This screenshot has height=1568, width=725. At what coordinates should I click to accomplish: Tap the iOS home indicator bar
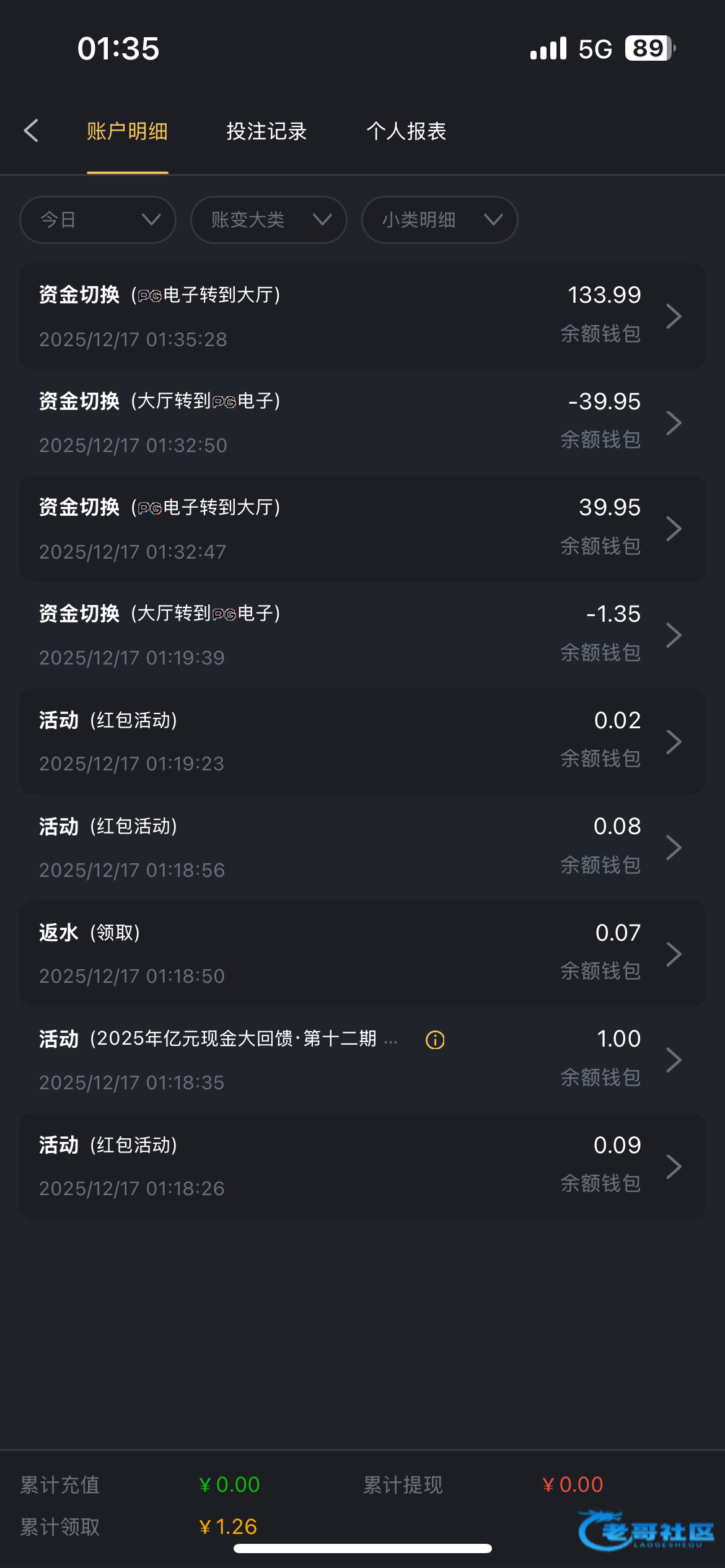click(362, 1549)
